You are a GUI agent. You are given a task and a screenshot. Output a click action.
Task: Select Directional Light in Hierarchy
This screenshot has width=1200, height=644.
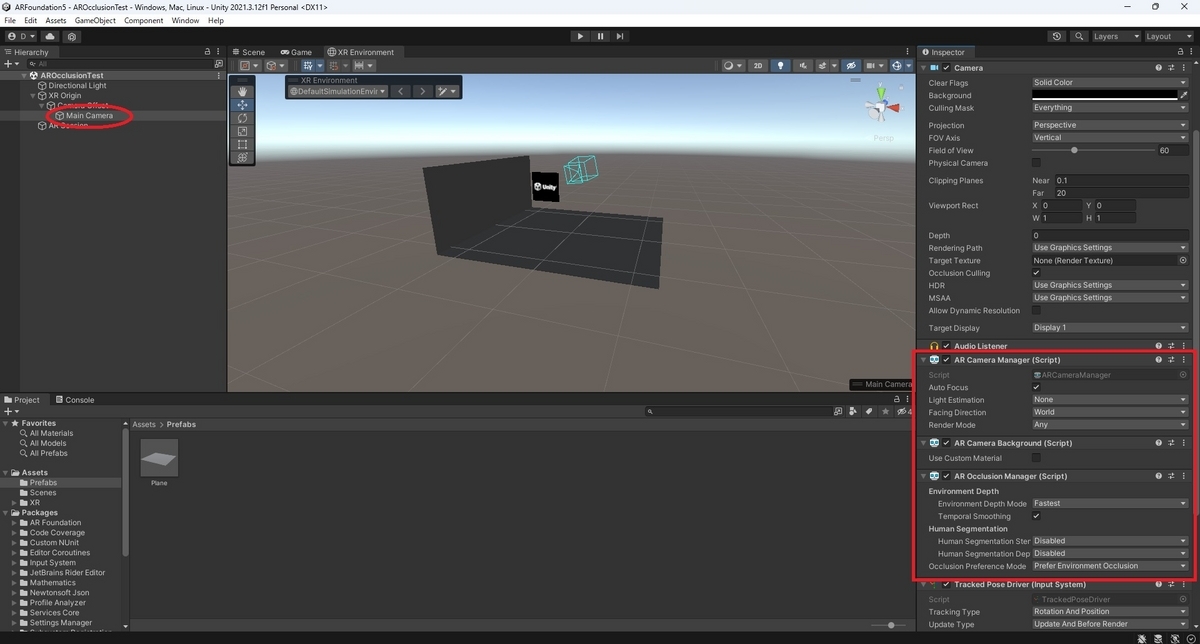click(77, 86)
